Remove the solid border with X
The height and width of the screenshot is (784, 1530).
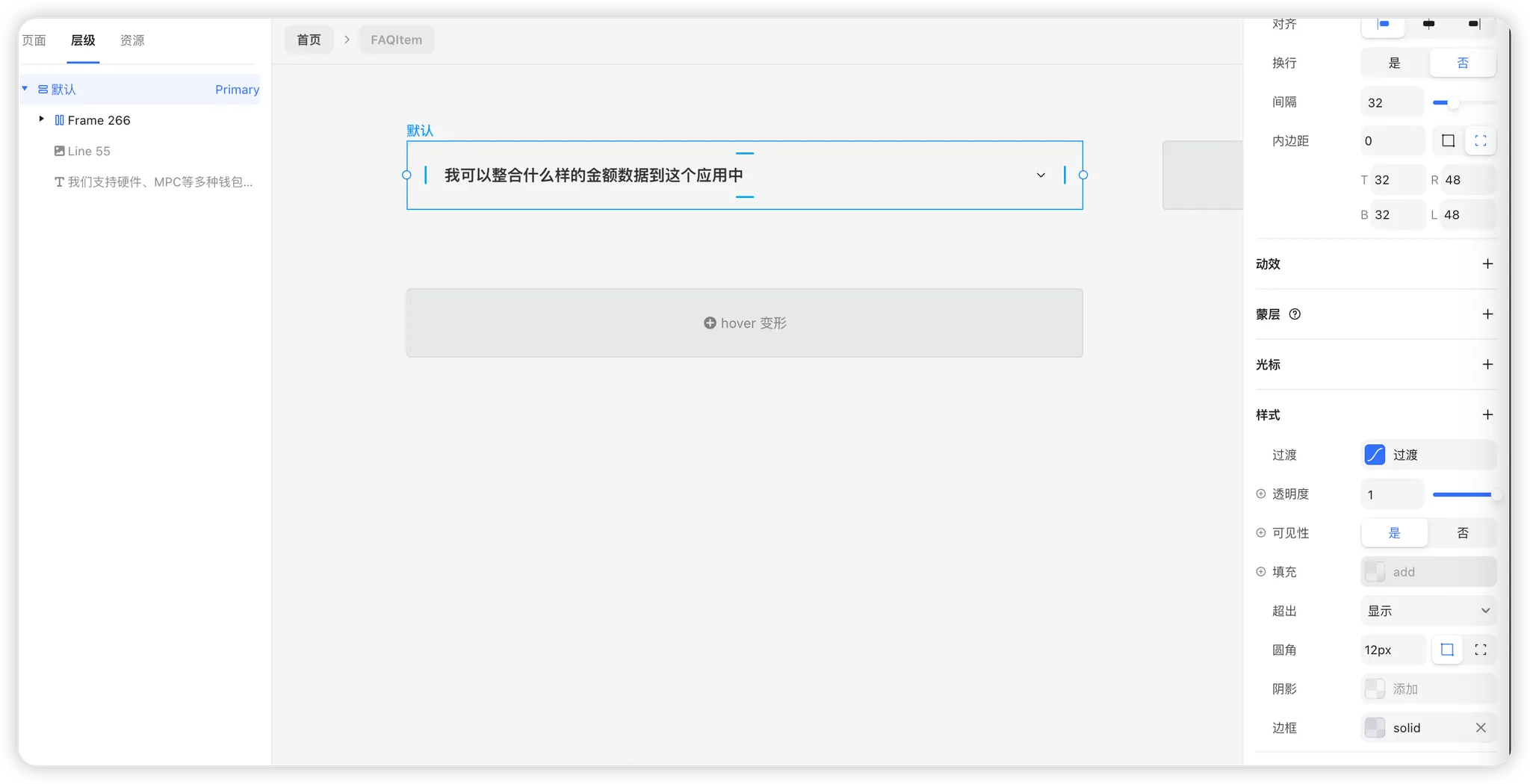[x=1480, y=728]
